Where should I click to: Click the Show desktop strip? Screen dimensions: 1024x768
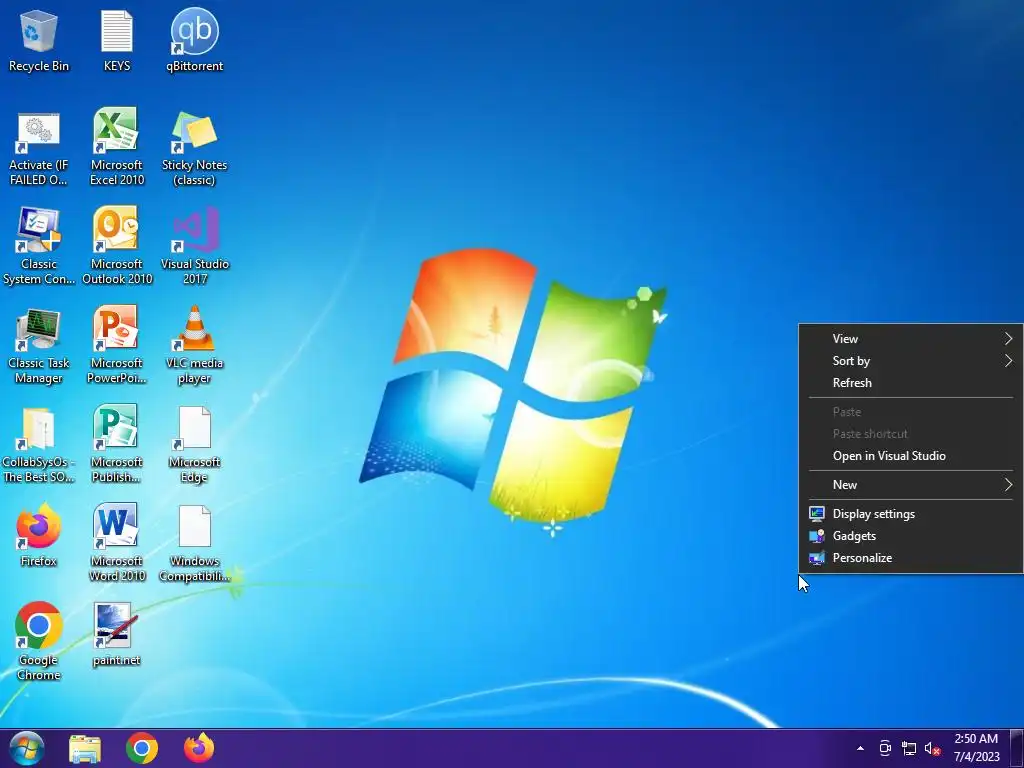pyautogui.click(x=1017, y=748)
